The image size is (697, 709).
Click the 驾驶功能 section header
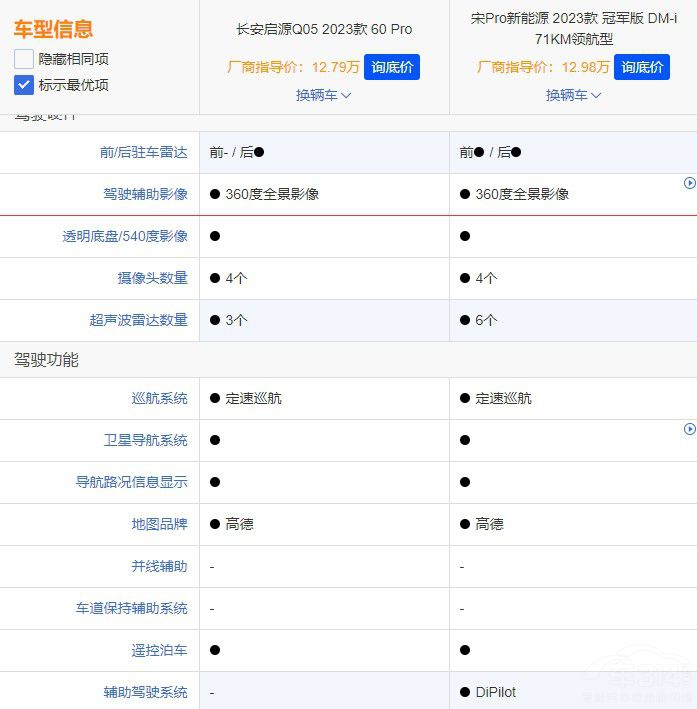(x=46, y=359)
